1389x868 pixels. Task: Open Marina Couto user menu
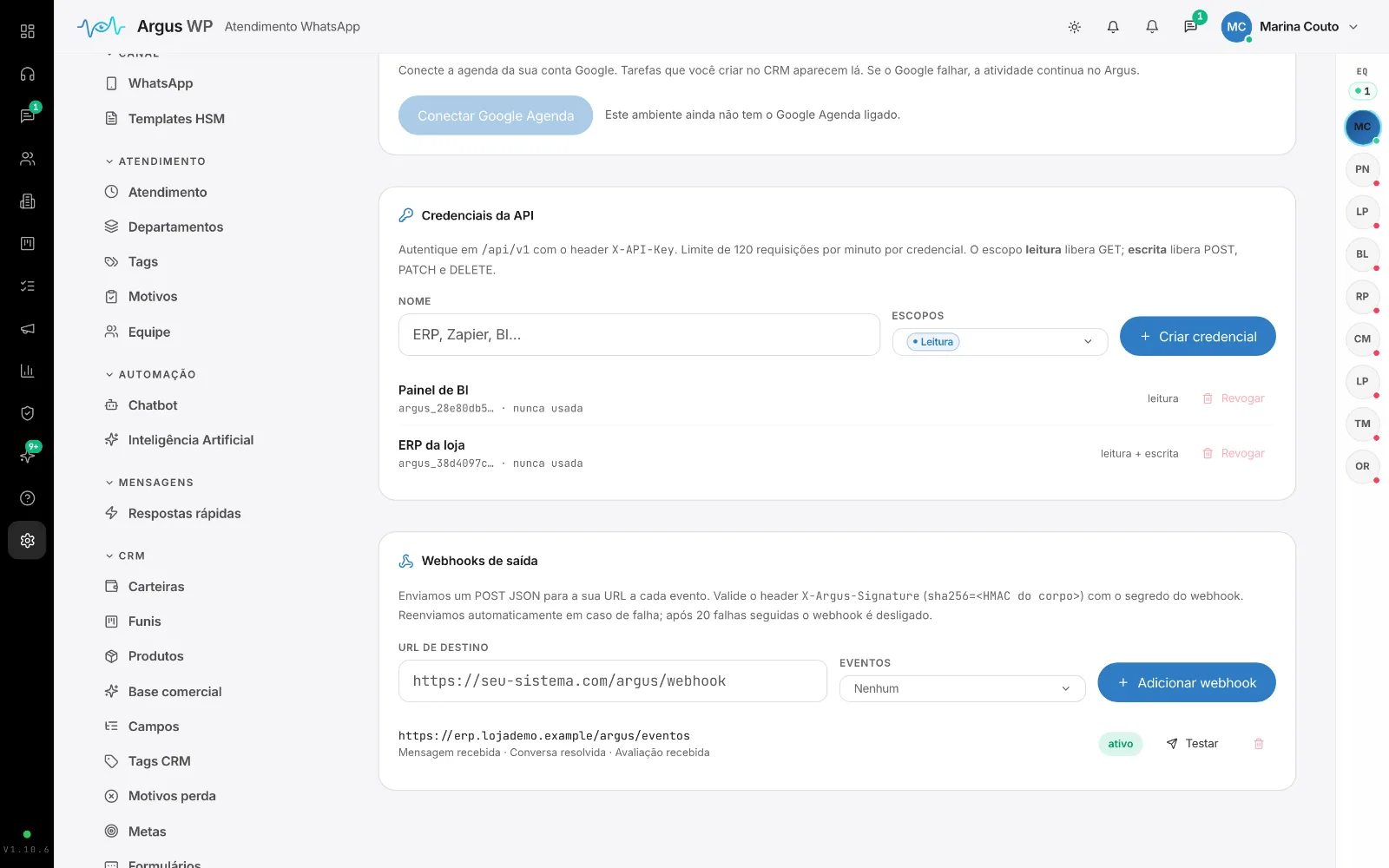click(1290, 27)
